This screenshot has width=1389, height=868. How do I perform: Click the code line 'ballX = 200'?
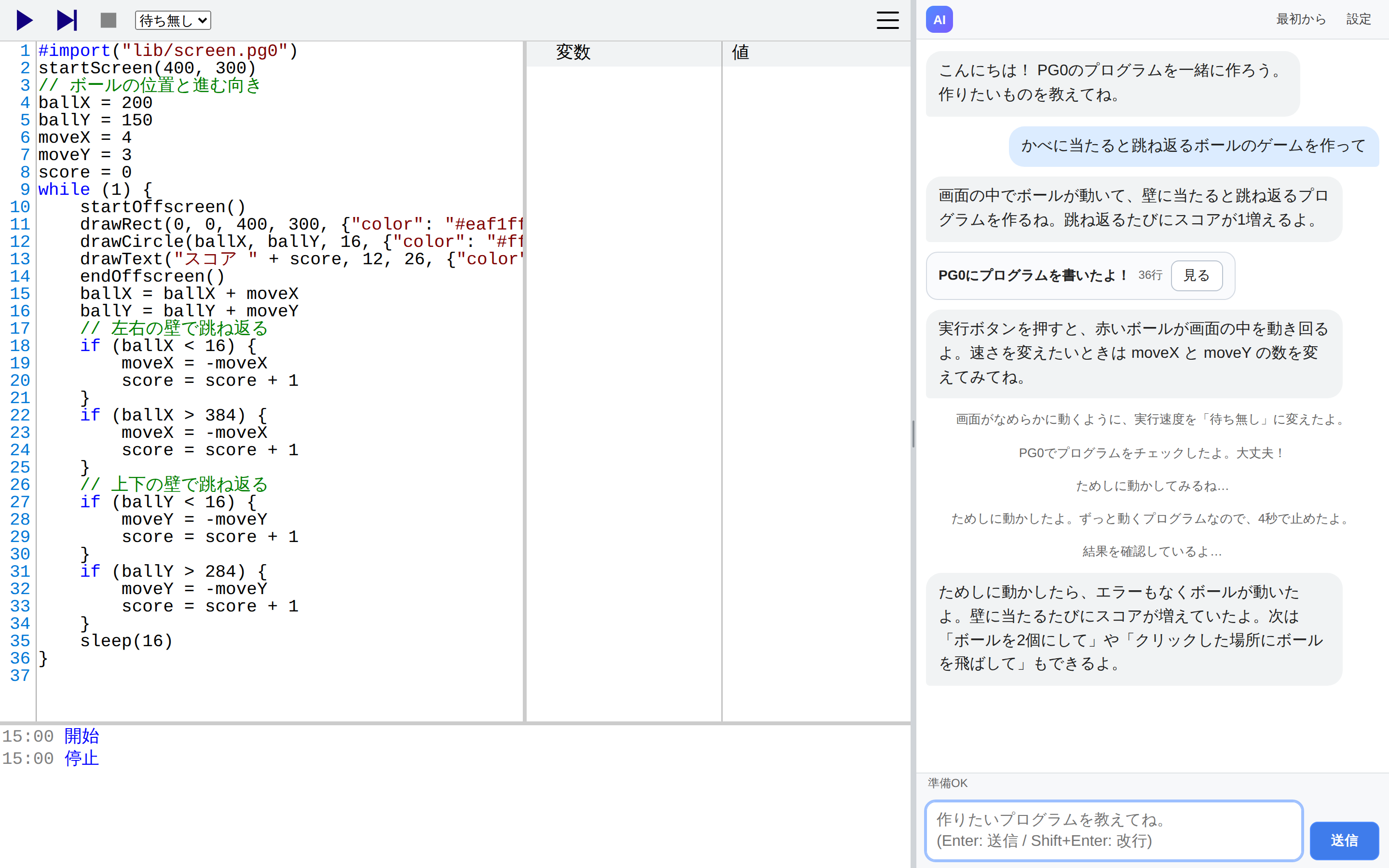click(95, 103)
